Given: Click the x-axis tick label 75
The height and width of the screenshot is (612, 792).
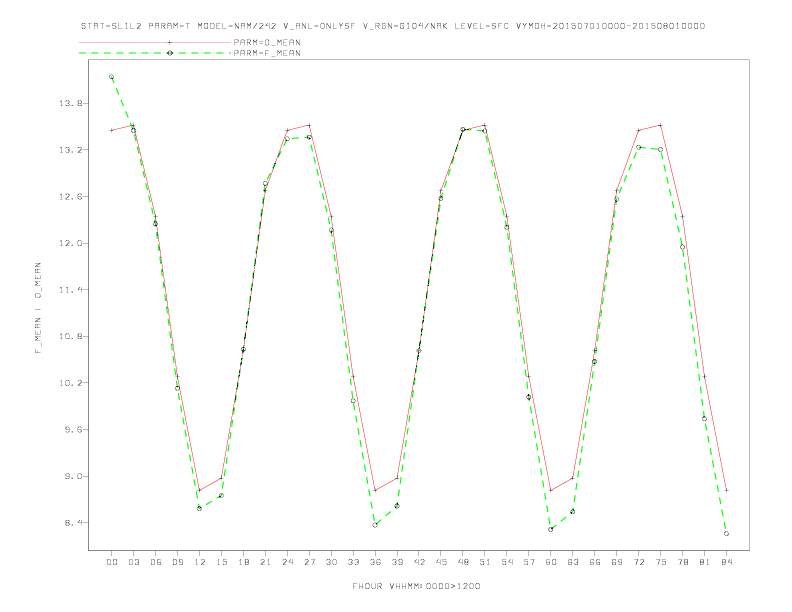Looking at the screenshot, I should [x=660, y=562].
